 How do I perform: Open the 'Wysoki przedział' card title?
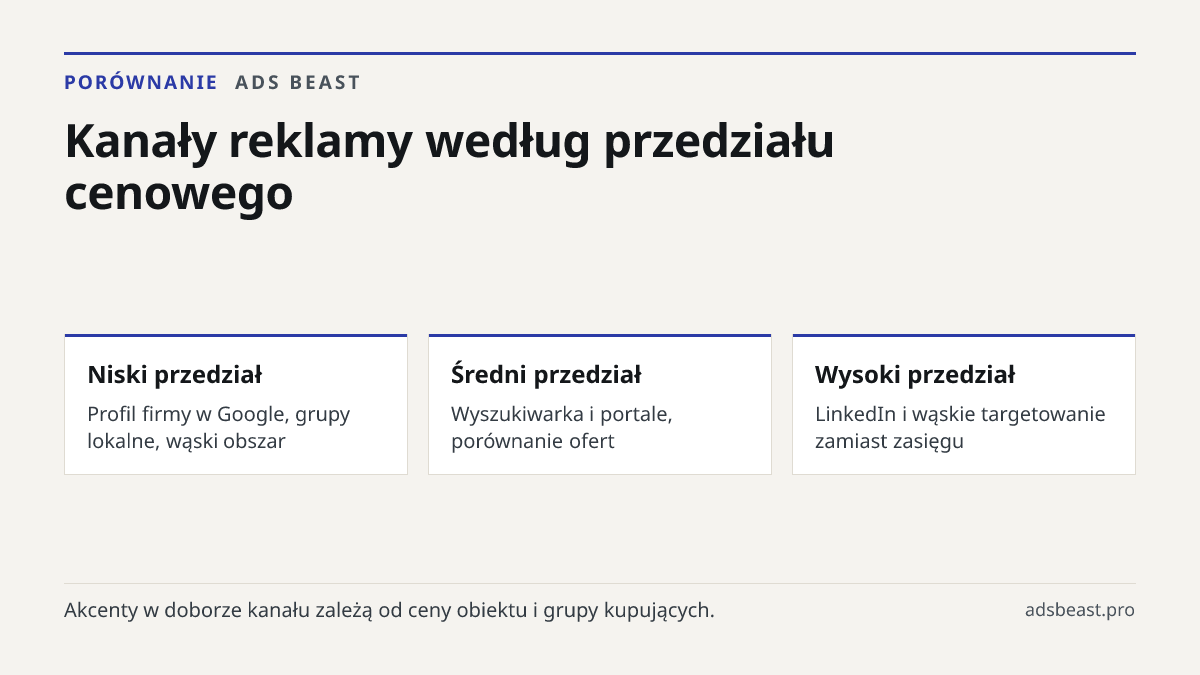(915, 375)
